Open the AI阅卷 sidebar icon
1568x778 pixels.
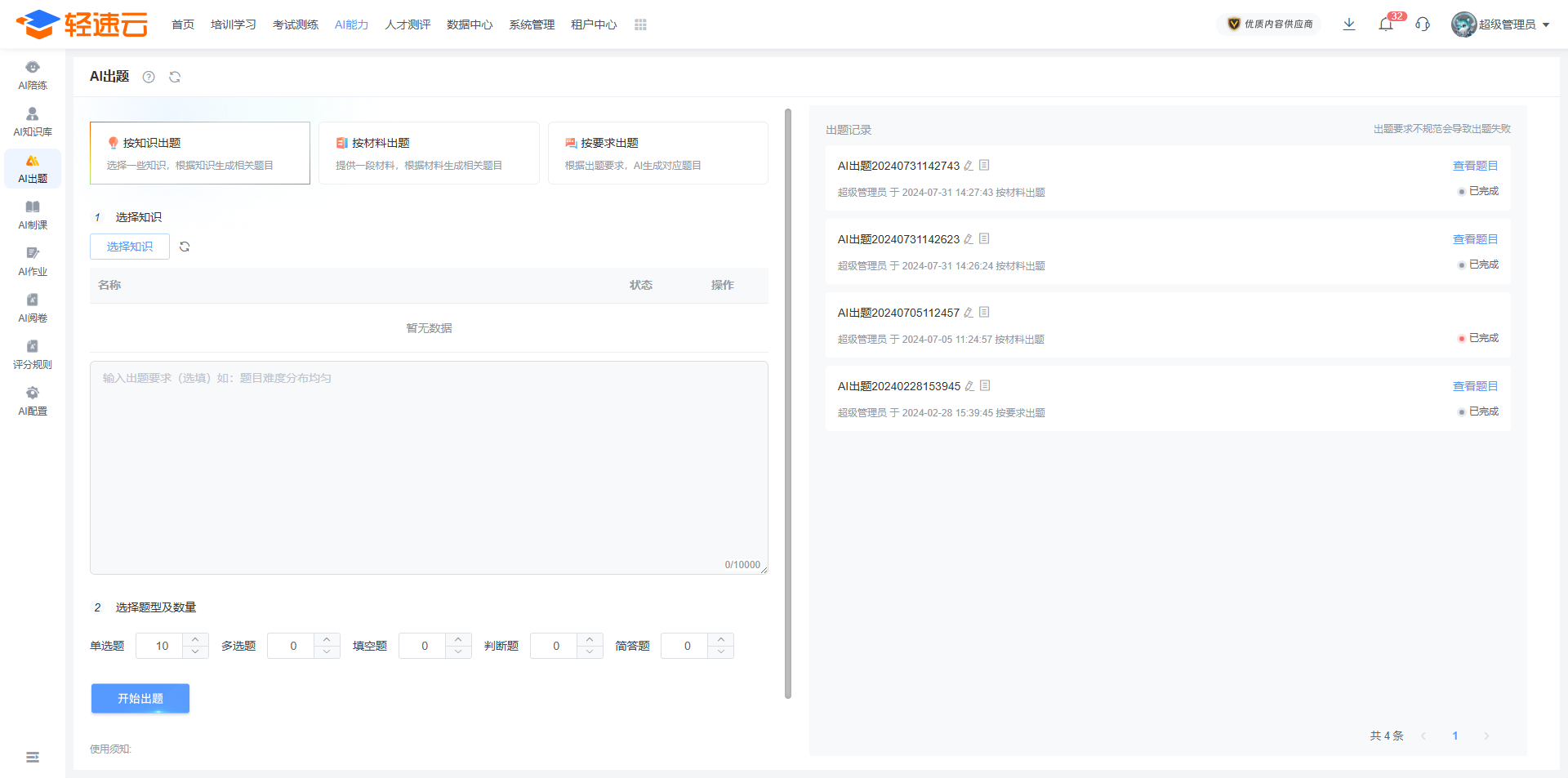pos(33,307)
